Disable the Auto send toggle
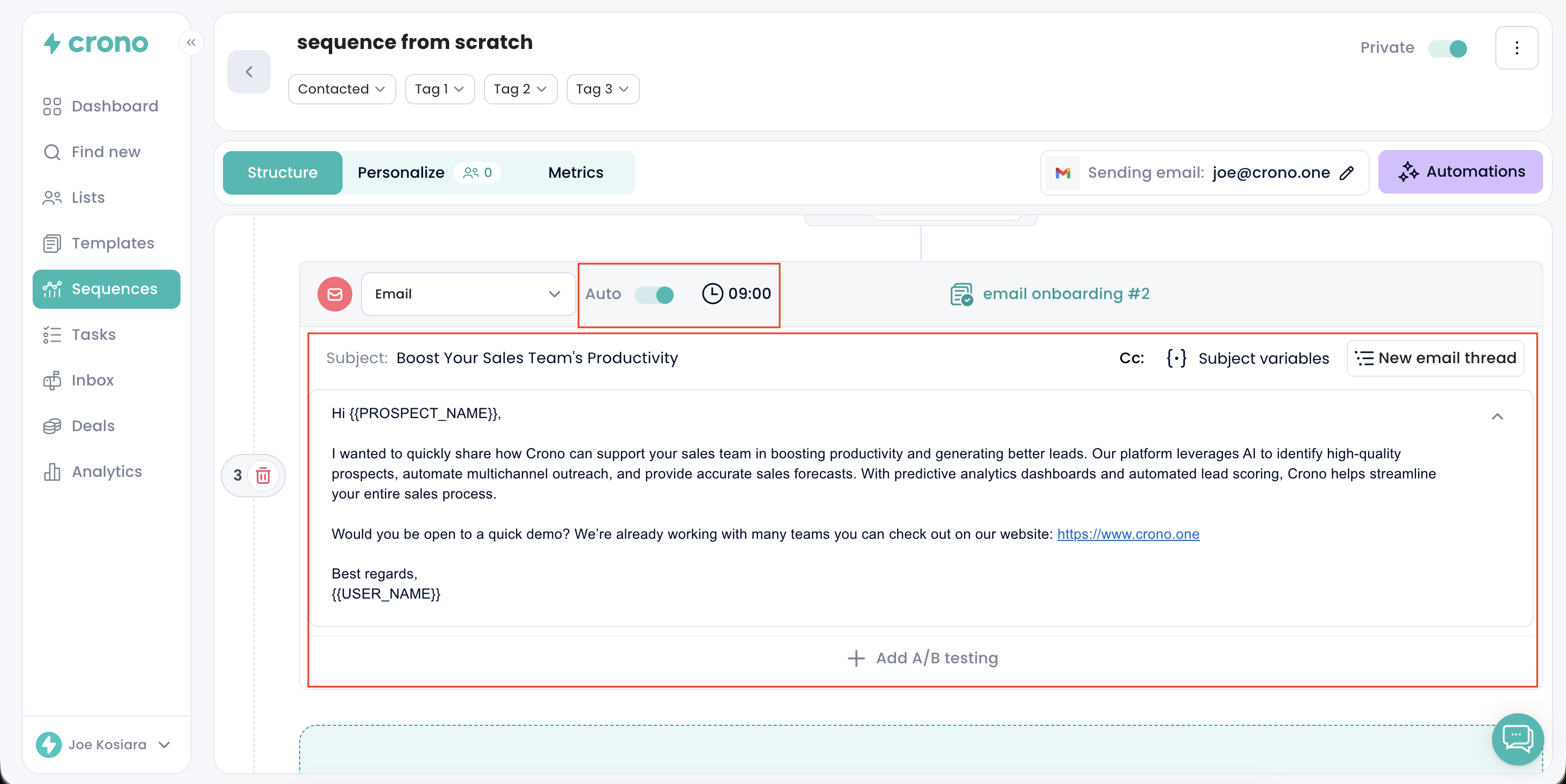 (654, 295)
